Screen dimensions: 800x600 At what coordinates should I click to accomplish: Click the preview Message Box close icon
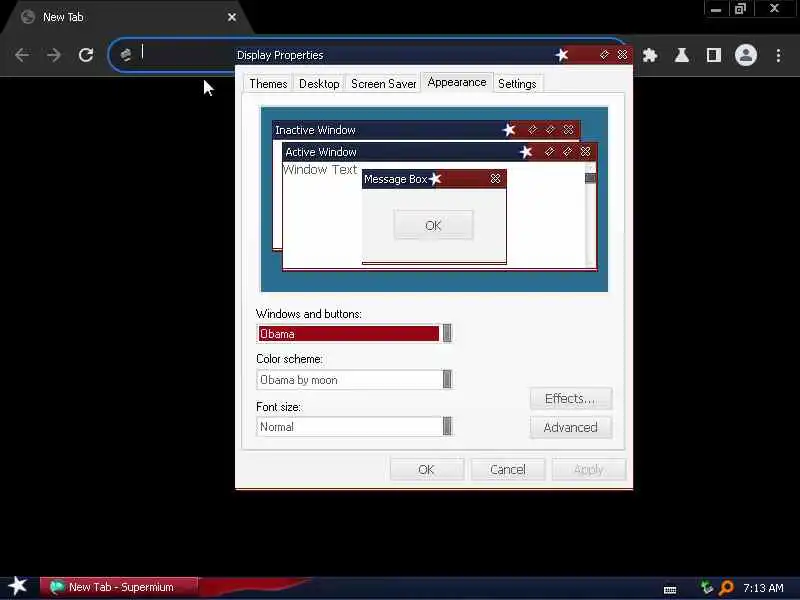495,179
